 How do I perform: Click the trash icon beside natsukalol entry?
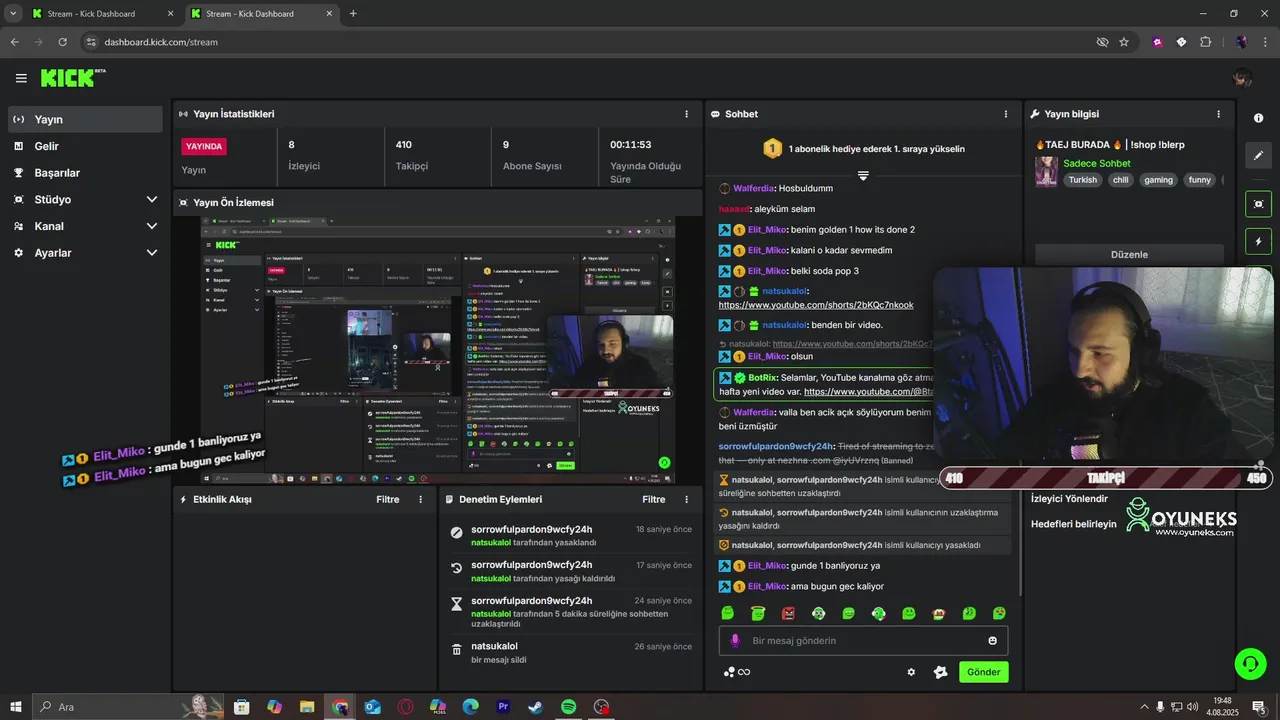pyautogui.click(x=457, y=649)
